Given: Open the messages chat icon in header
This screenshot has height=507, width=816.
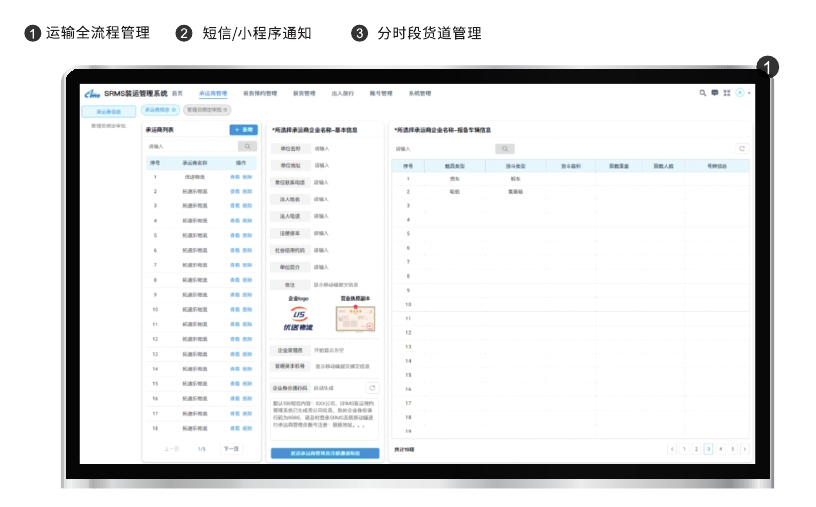Looking at the screenshot, I should pos(715,93).
